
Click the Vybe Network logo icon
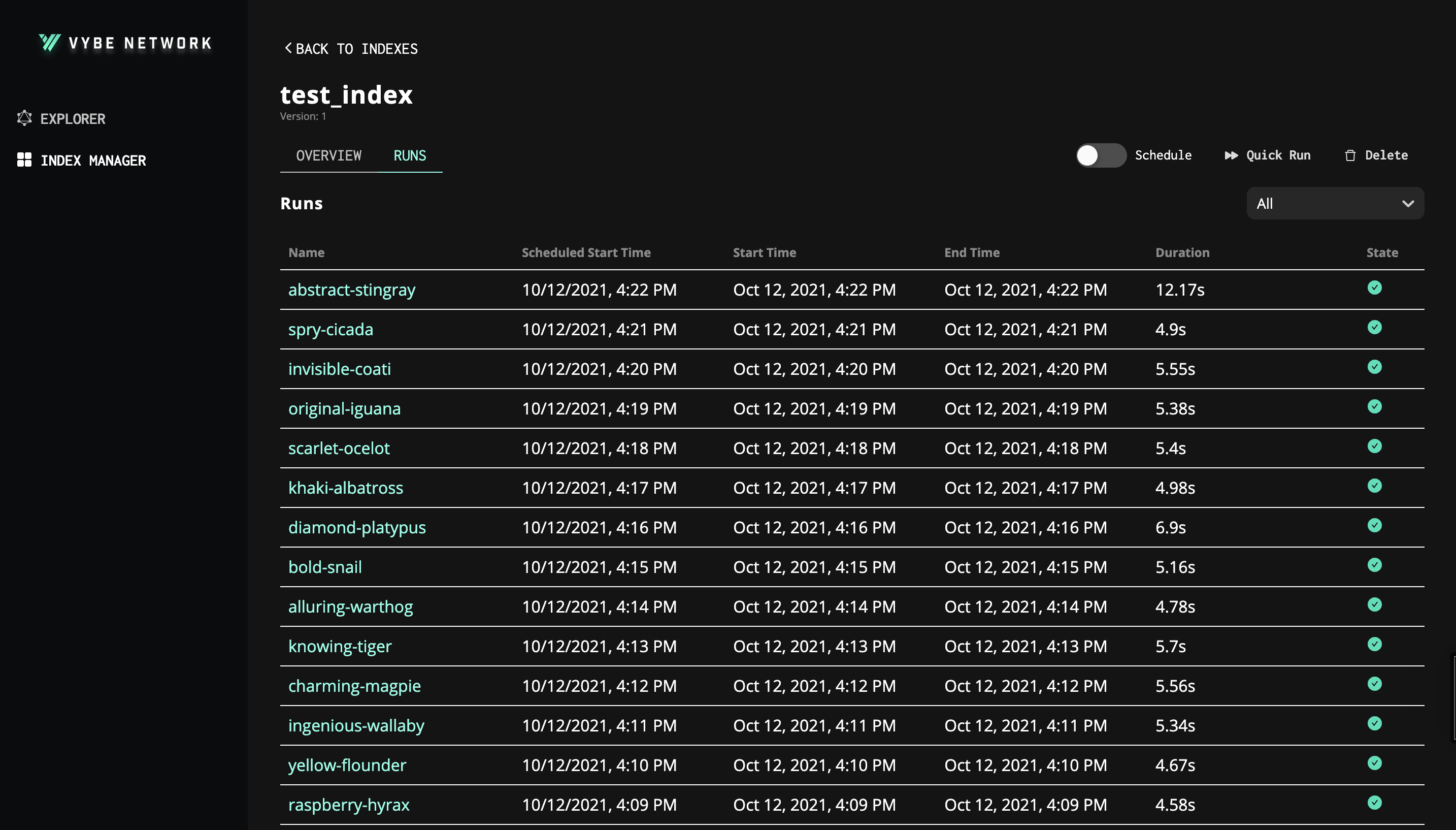[x=50, y=42]
